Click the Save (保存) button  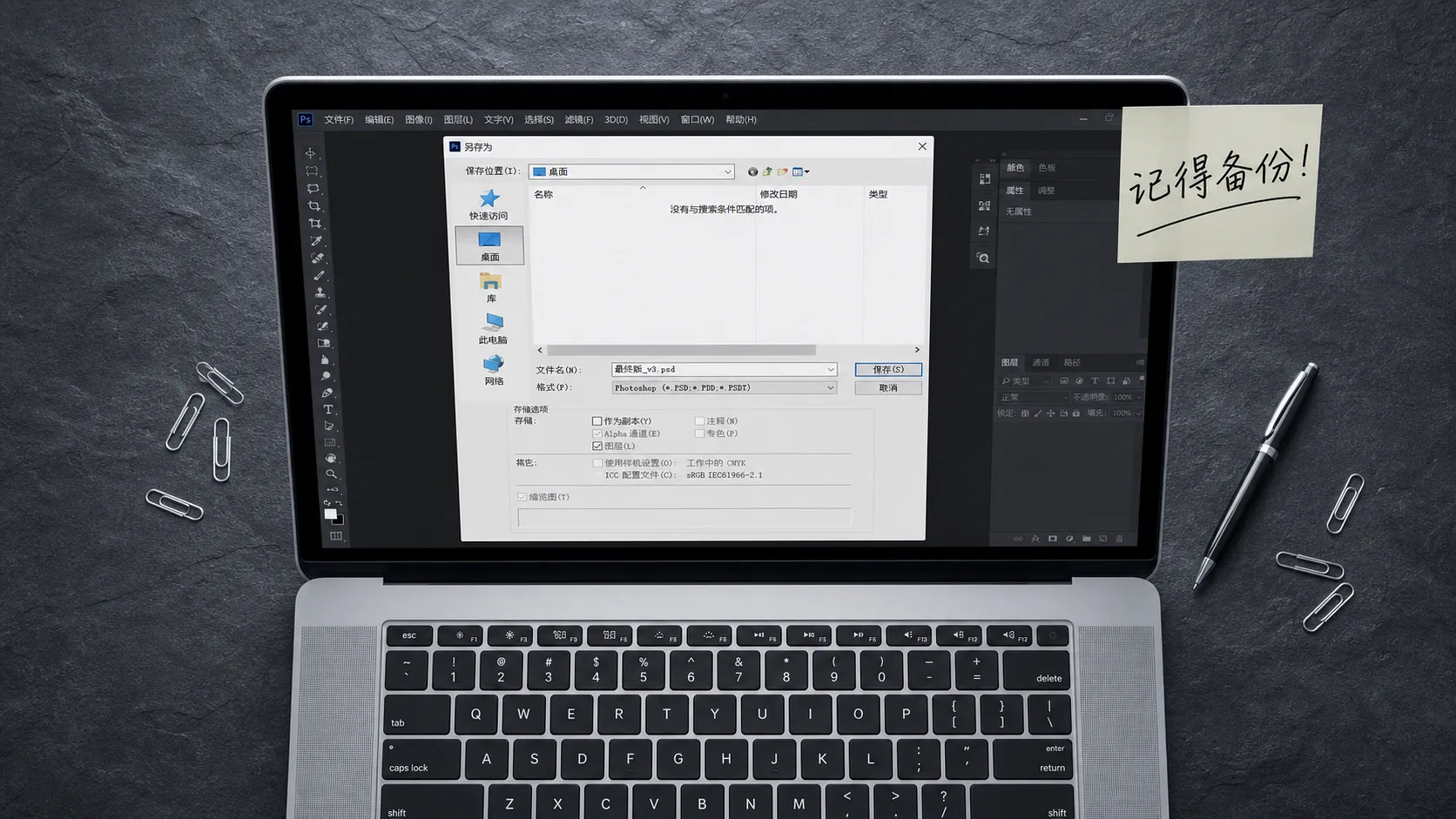pos(888,369)
